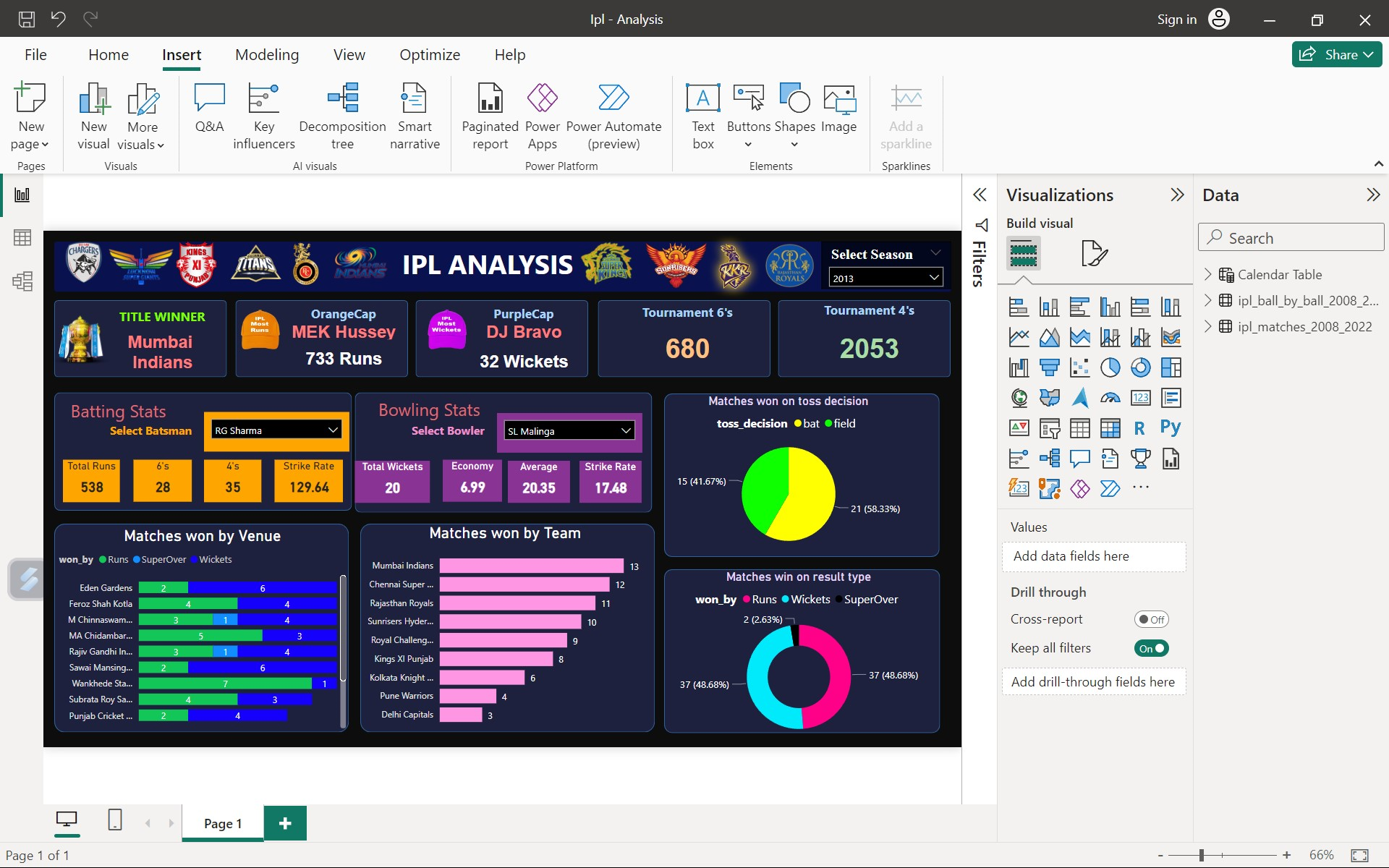Image resolution: width=1389 pixels, height=868 pixels.
Task: Select the R script visual icon
Action: click(x=1139, y=427)
